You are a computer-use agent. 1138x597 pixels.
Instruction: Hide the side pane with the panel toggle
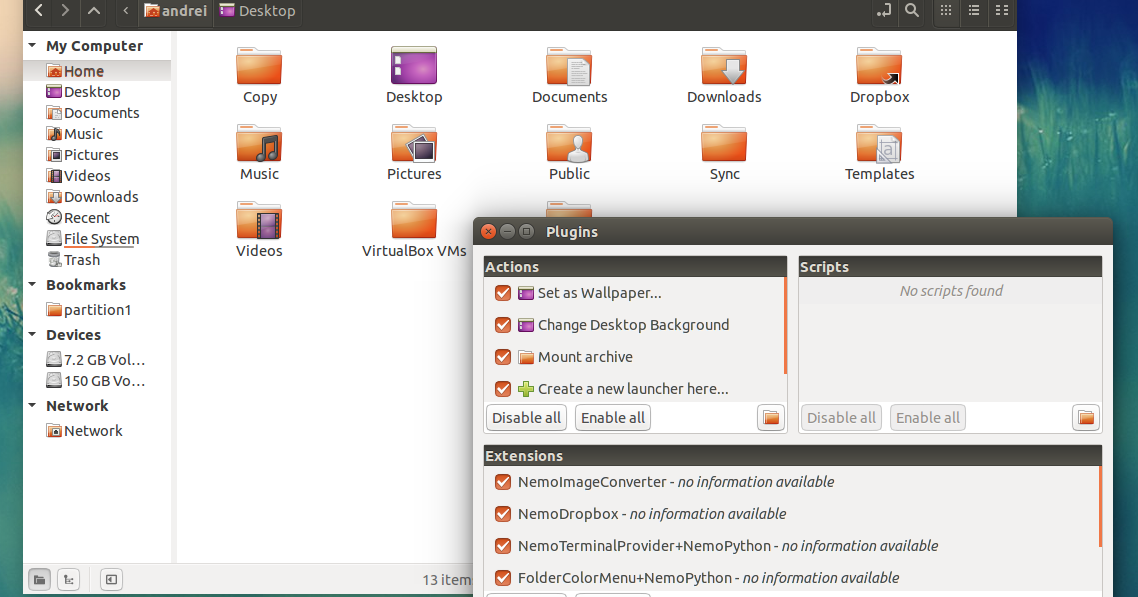click(x=110, y=579)
